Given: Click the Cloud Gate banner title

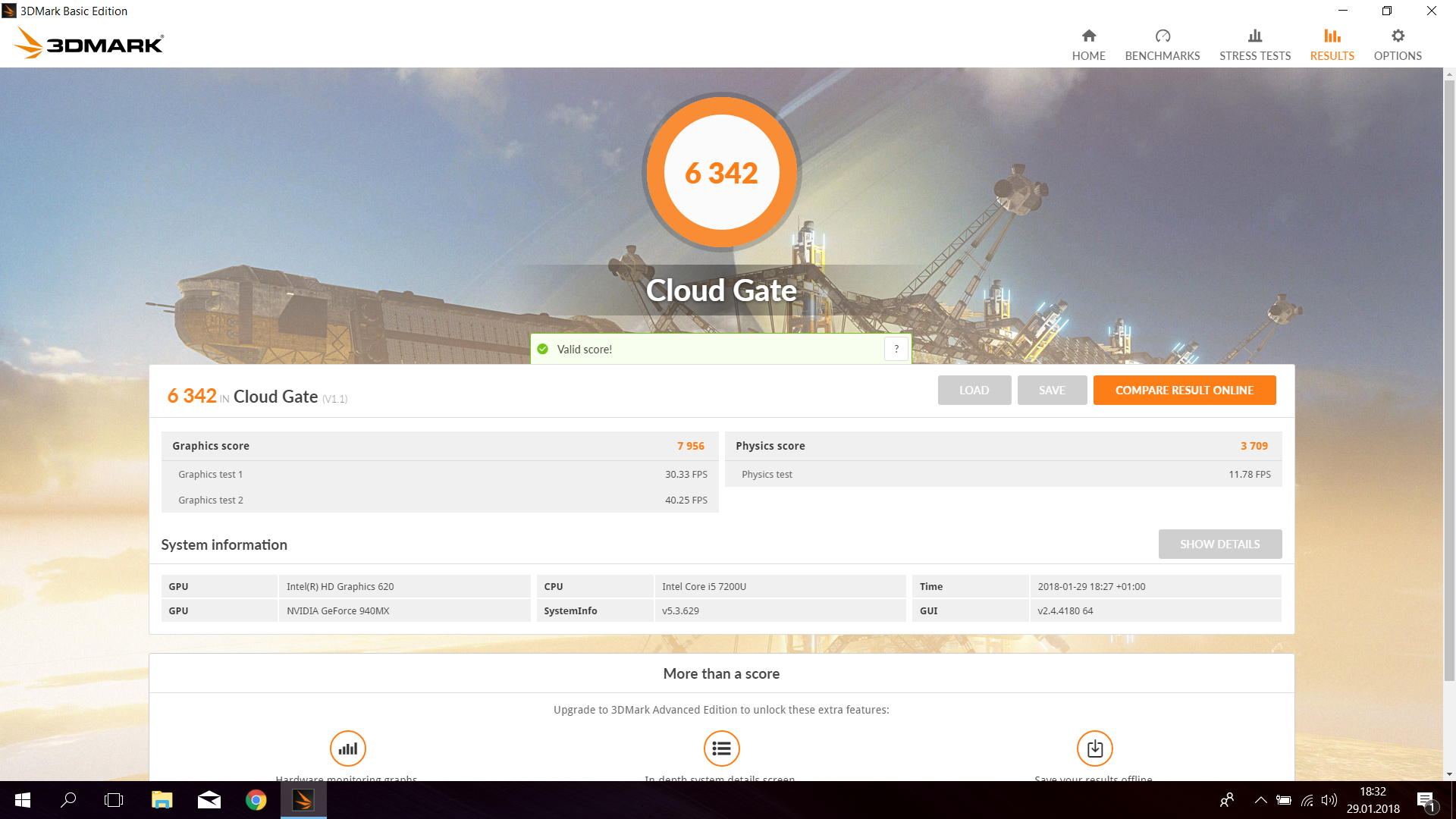Looking at the screenshot, I should pos(721,290).
